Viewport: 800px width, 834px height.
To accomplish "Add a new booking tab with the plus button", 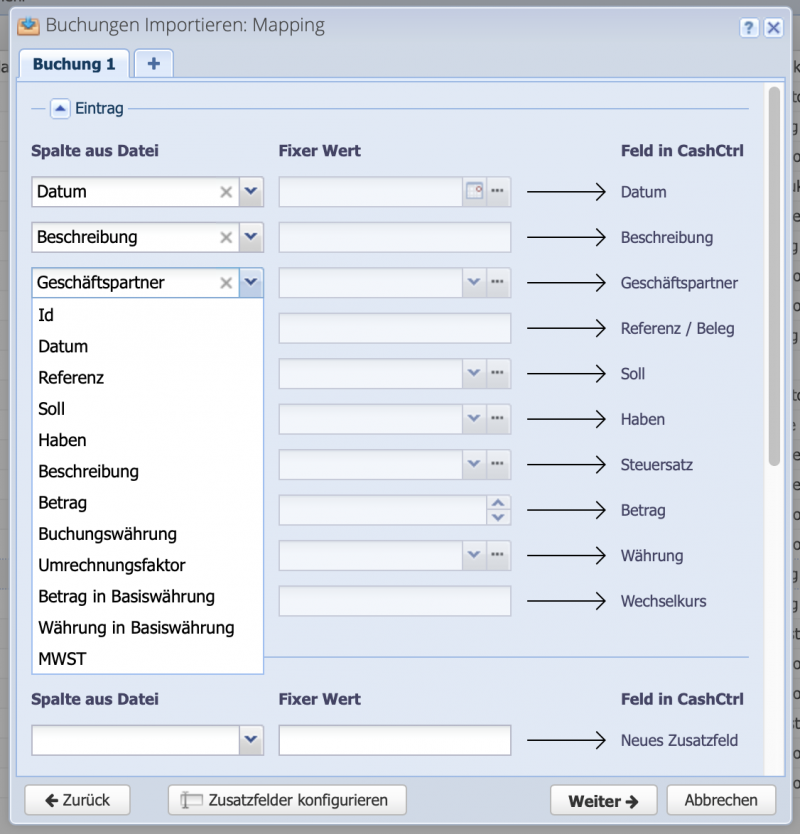I will 154,63.
